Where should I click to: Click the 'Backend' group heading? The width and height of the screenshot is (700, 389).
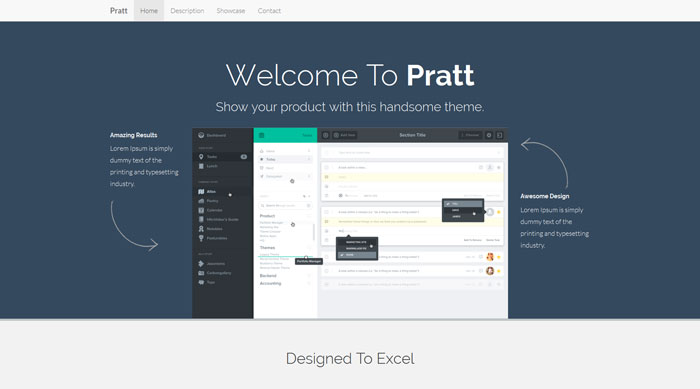[268, 276]
